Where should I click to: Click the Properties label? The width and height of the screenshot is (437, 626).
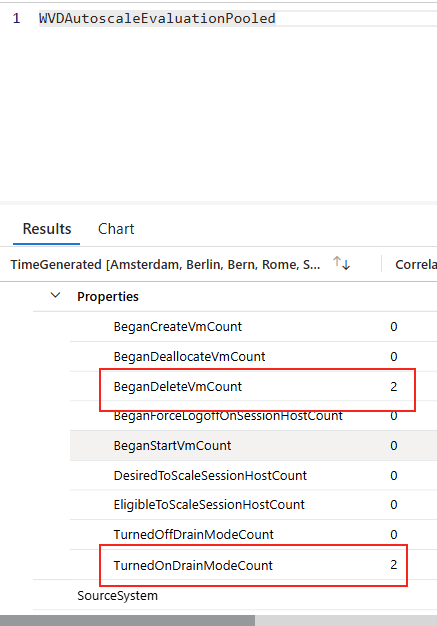point(108,297)
